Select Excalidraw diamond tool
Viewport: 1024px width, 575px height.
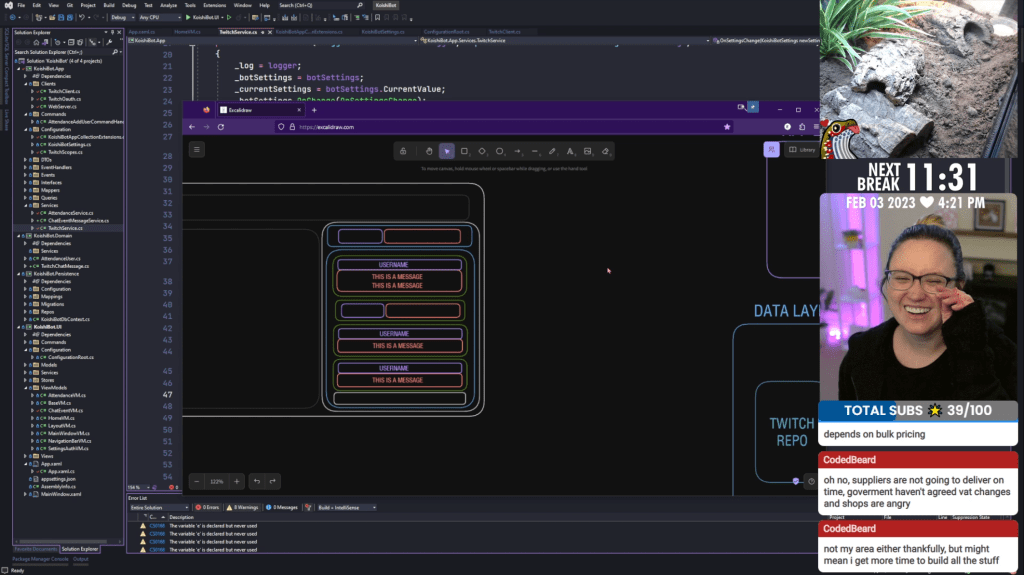tap(482, 151)
